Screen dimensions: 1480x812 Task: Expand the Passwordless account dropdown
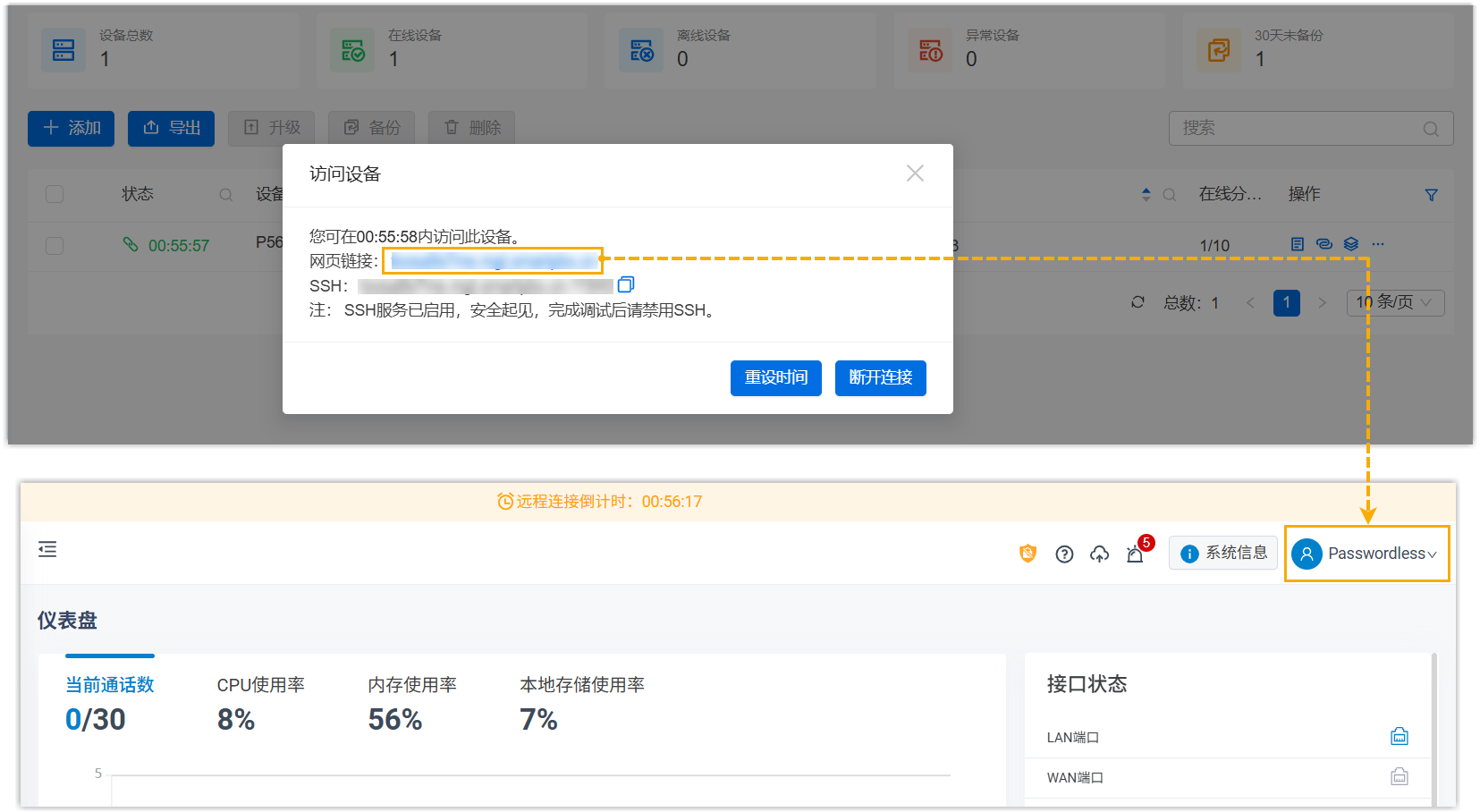[x=1366, y=554]
